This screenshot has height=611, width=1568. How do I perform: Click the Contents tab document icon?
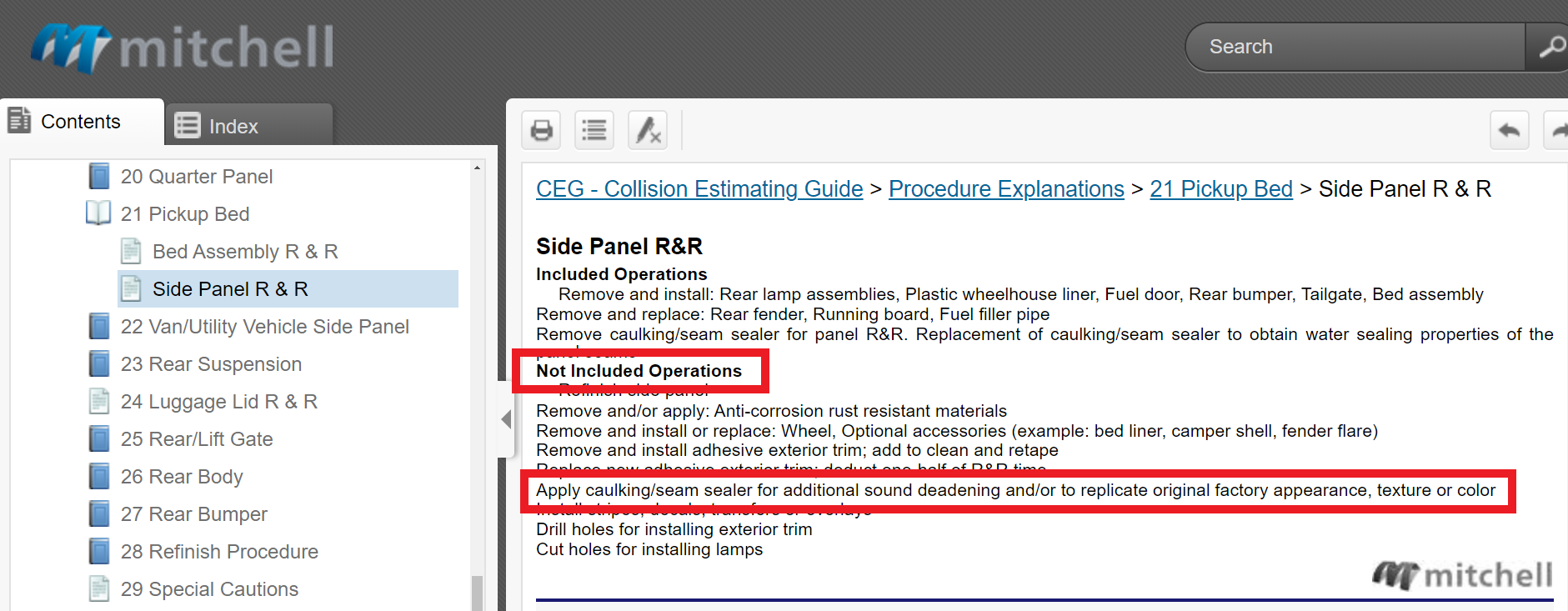tap(19, 121)
